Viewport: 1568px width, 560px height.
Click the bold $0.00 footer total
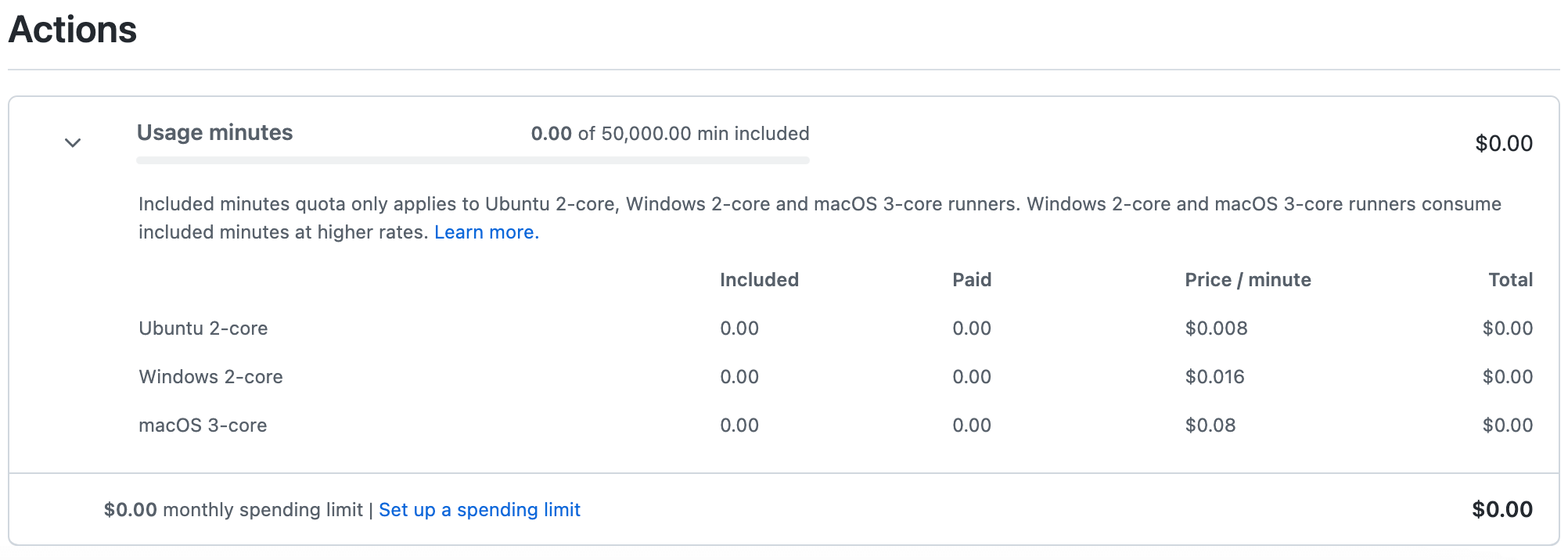pyautogui.click(x=1501, y=510)
